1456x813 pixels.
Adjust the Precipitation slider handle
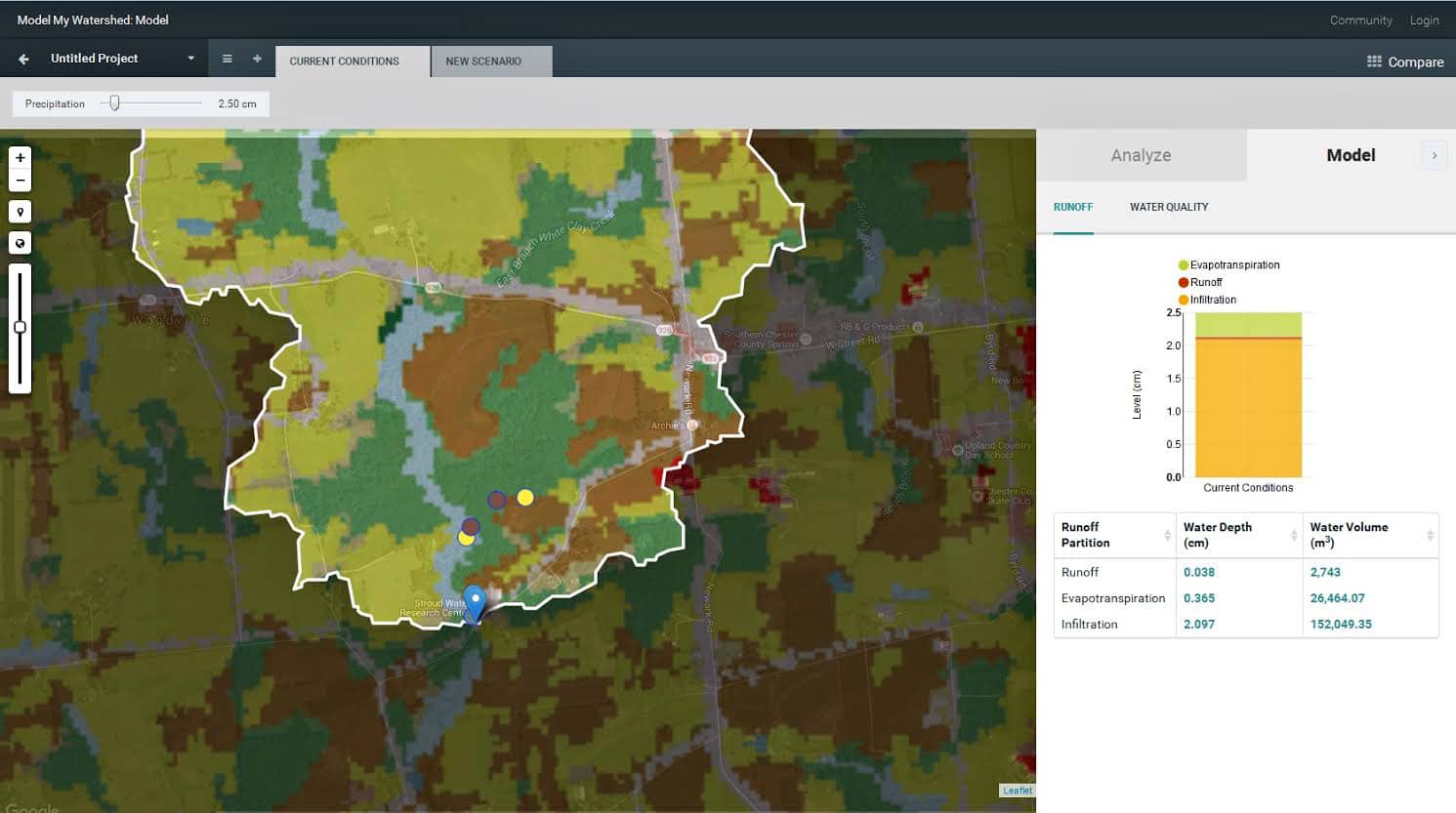click(x=114, y=103)
